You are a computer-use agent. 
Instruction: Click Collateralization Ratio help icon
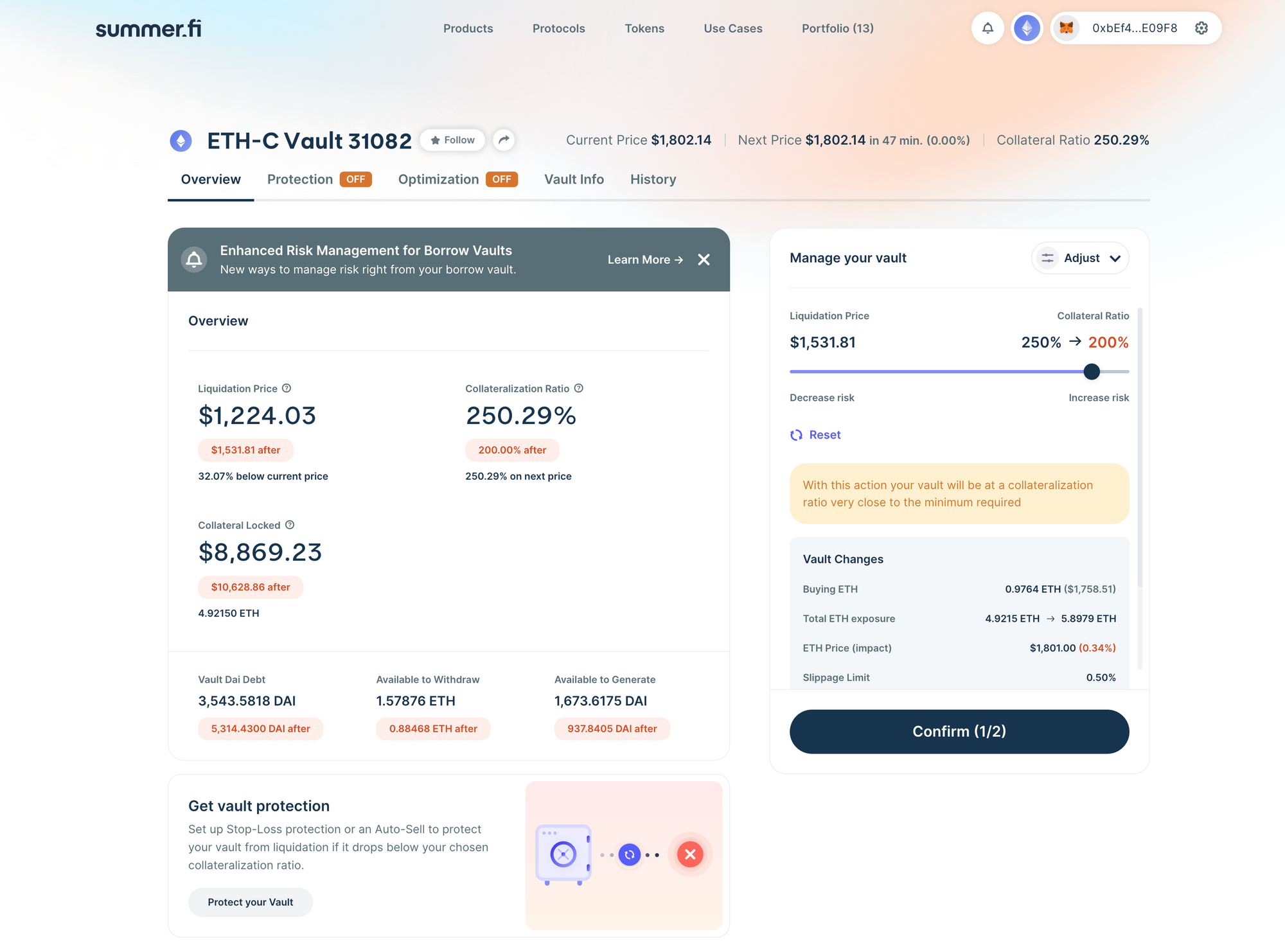(578, 388)
